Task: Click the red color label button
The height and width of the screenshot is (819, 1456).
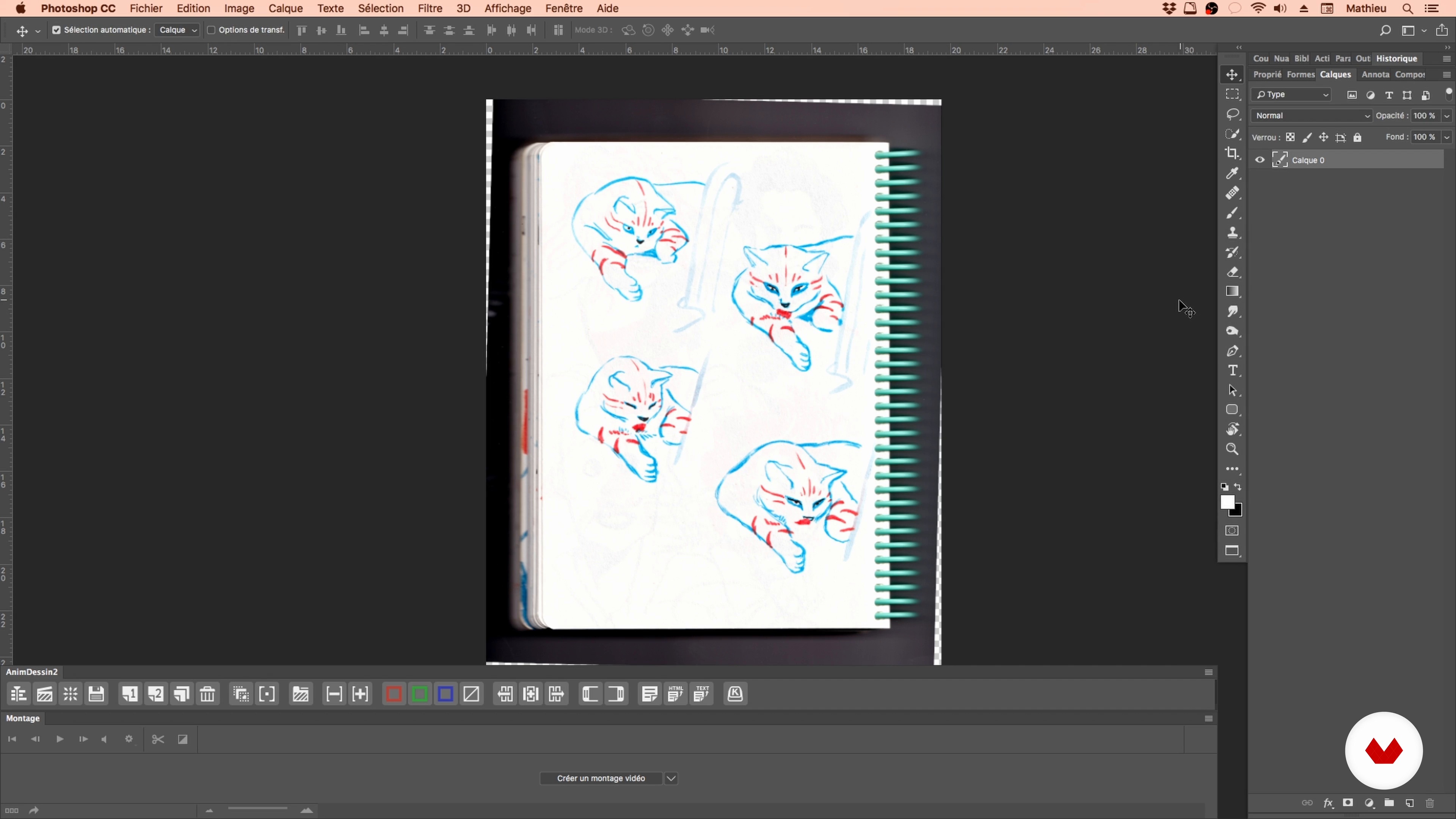Action: (394, 694)
